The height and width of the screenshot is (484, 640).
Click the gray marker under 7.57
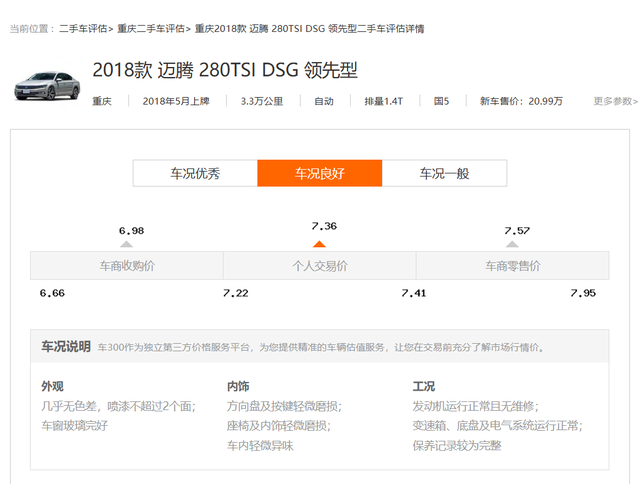point(512,244)
